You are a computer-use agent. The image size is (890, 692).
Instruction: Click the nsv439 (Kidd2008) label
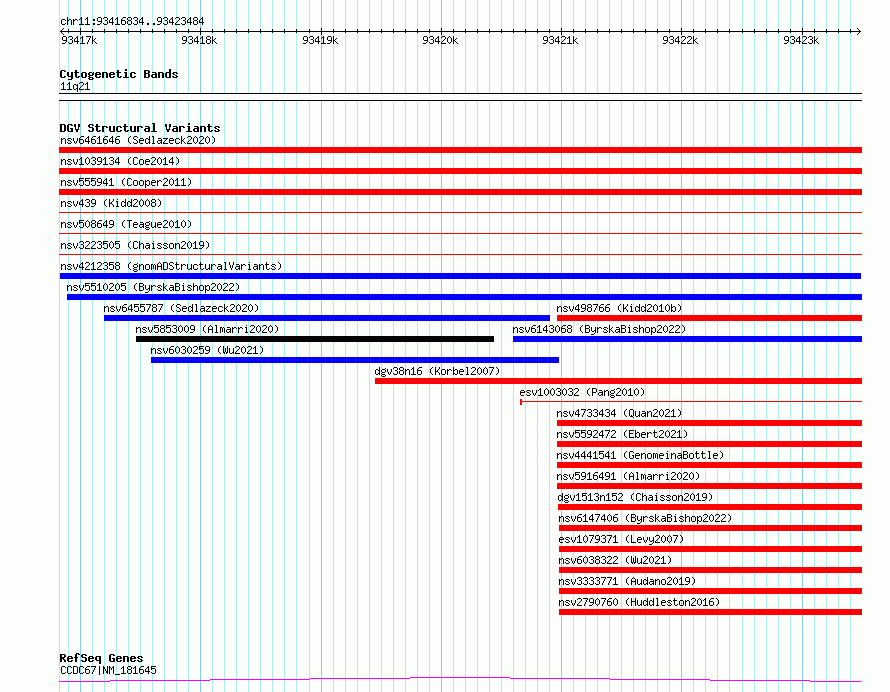click(111, 203)
